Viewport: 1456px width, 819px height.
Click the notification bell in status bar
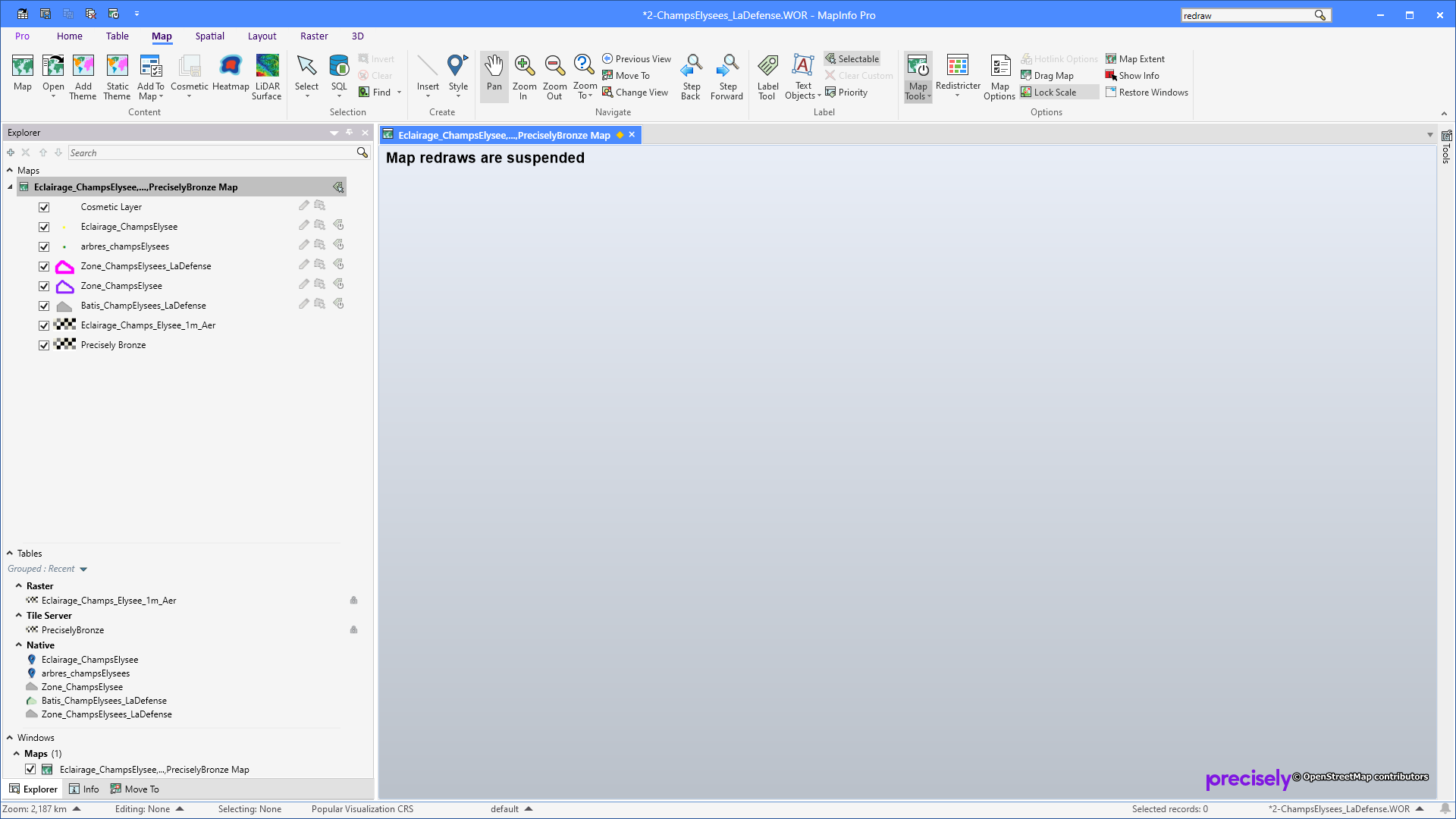tap(1445, 808)
